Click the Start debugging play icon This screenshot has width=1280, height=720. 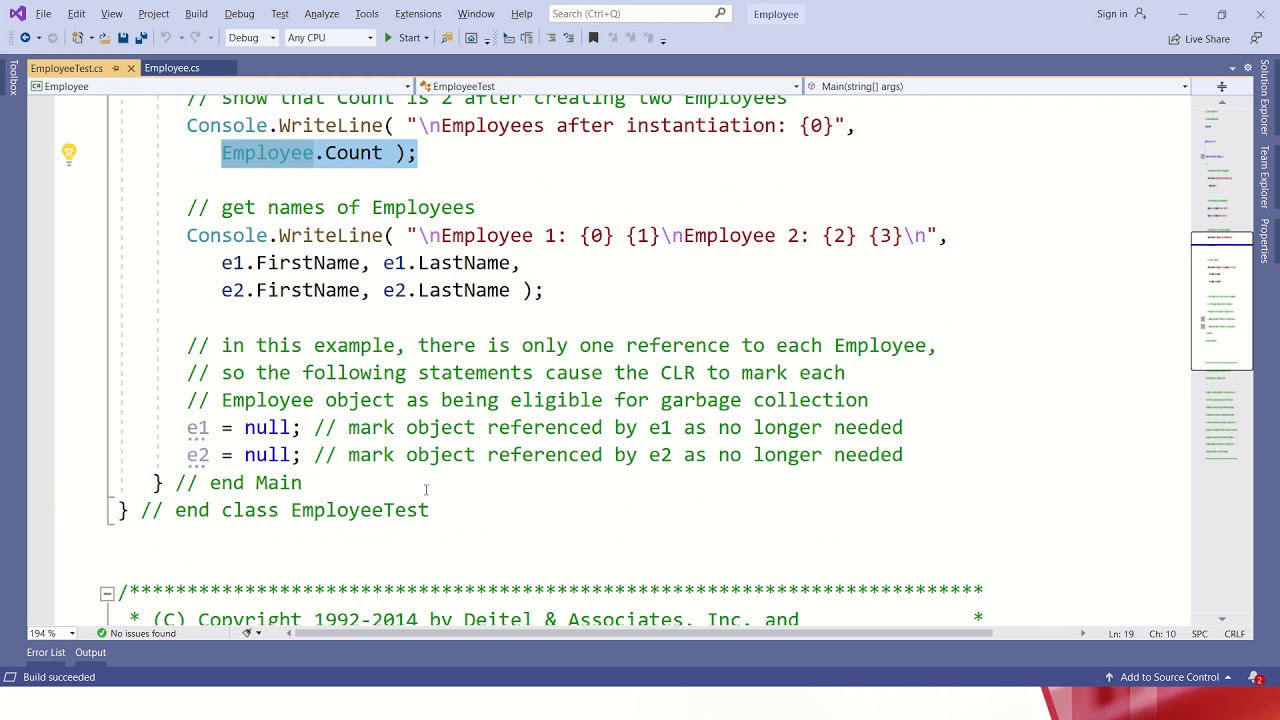[x=388, y=38]
